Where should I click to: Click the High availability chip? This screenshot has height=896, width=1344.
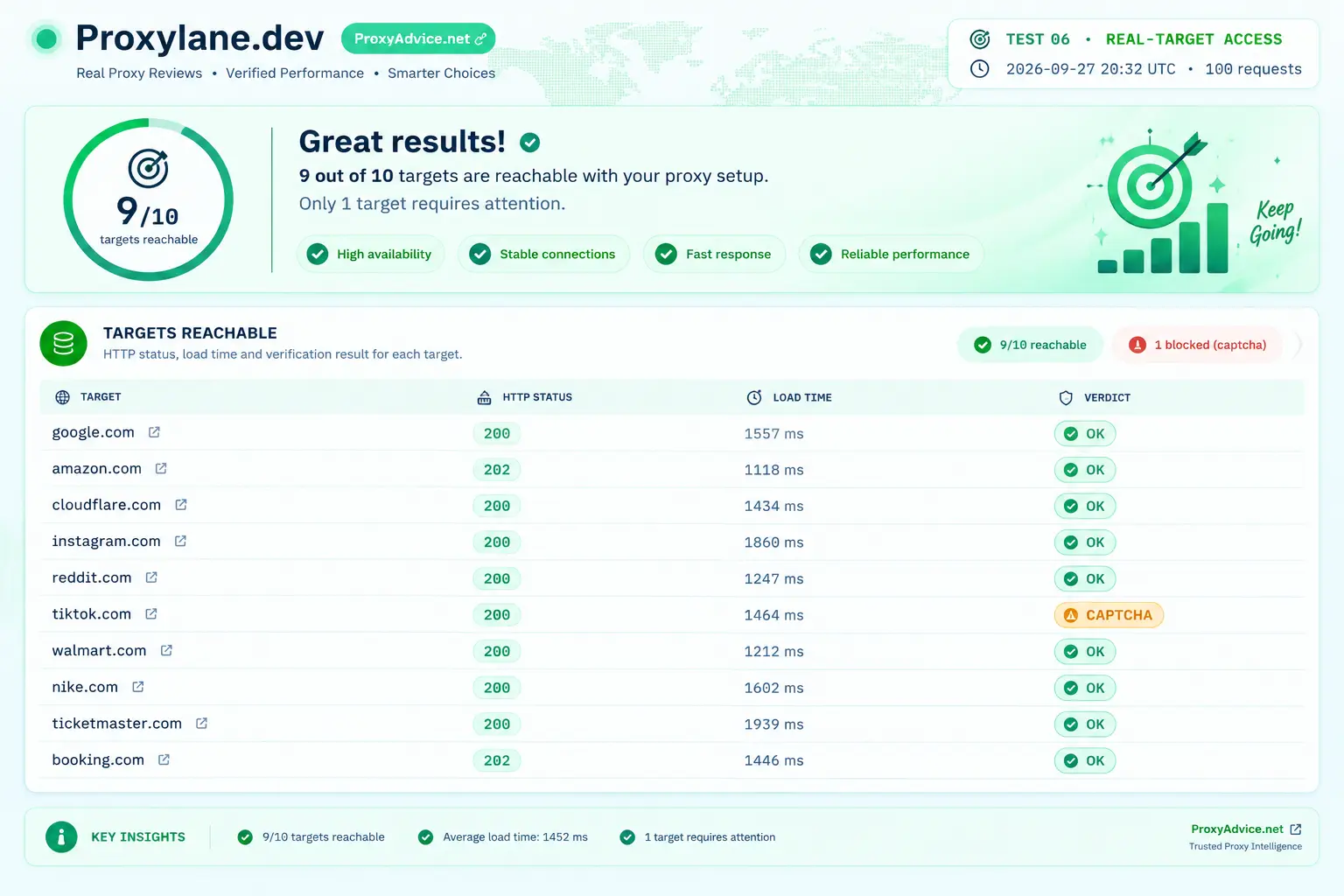tap(370, 254)
